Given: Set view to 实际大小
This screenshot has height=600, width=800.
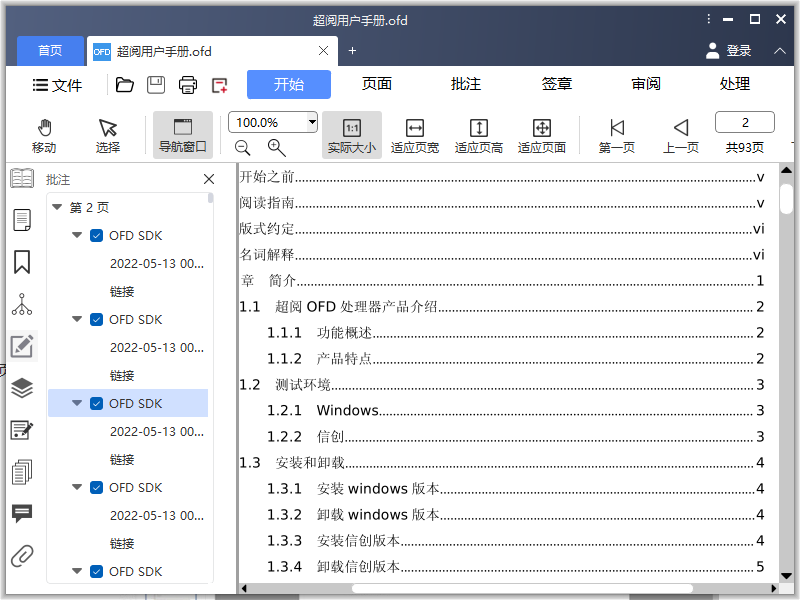Looking at the screenshot, I should pos(352,135).
